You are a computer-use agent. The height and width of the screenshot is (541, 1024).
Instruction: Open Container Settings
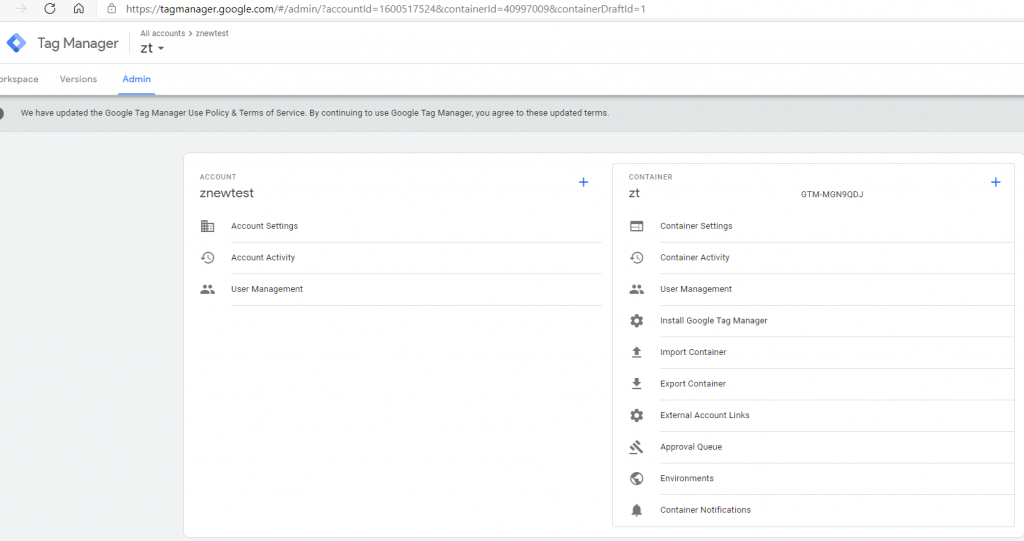tap(696, 226)
